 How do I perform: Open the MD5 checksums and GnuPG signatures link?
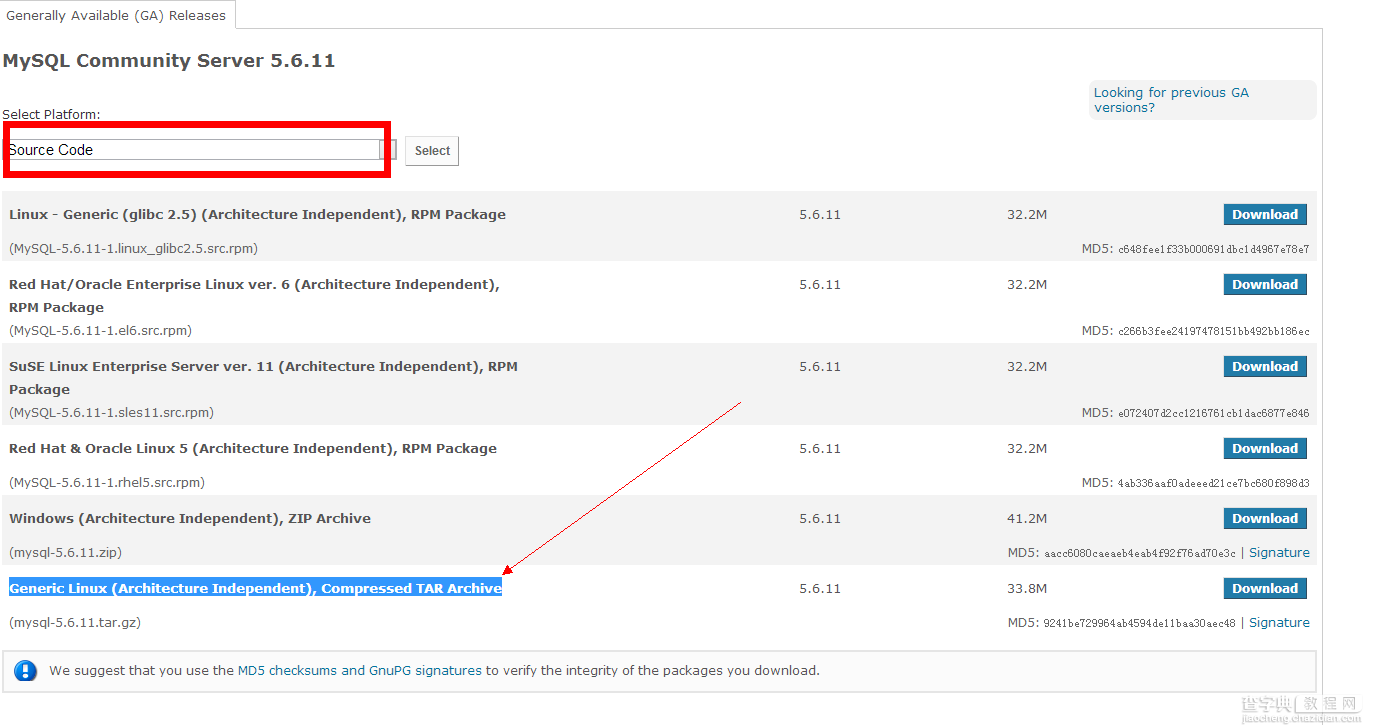click(360, 671)
